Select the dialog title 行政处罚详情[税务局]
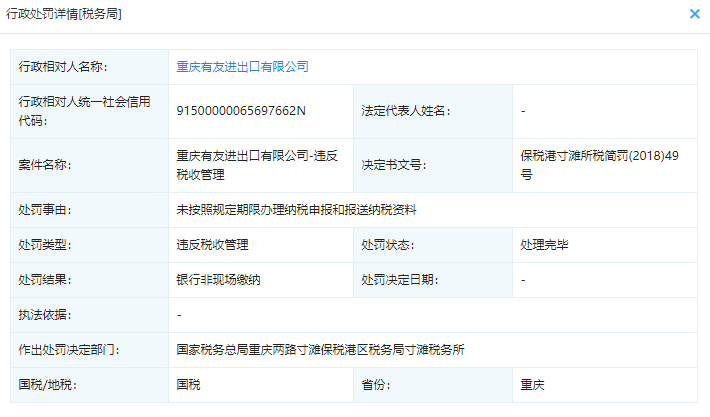The width and height of the screenshot is (710, 417). (x=64, y=14)
